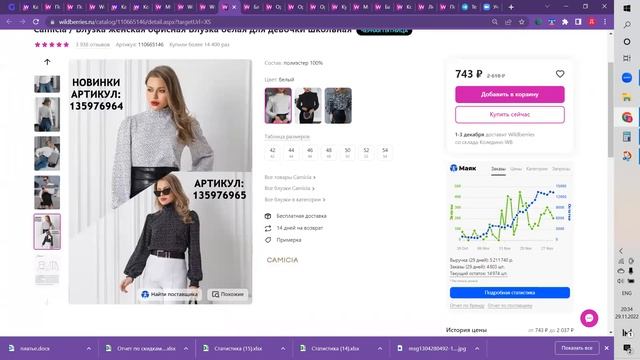Viewport: 640px width, 360px height.
Task: Open the browser side panel icon
Action: pos(578,22)
